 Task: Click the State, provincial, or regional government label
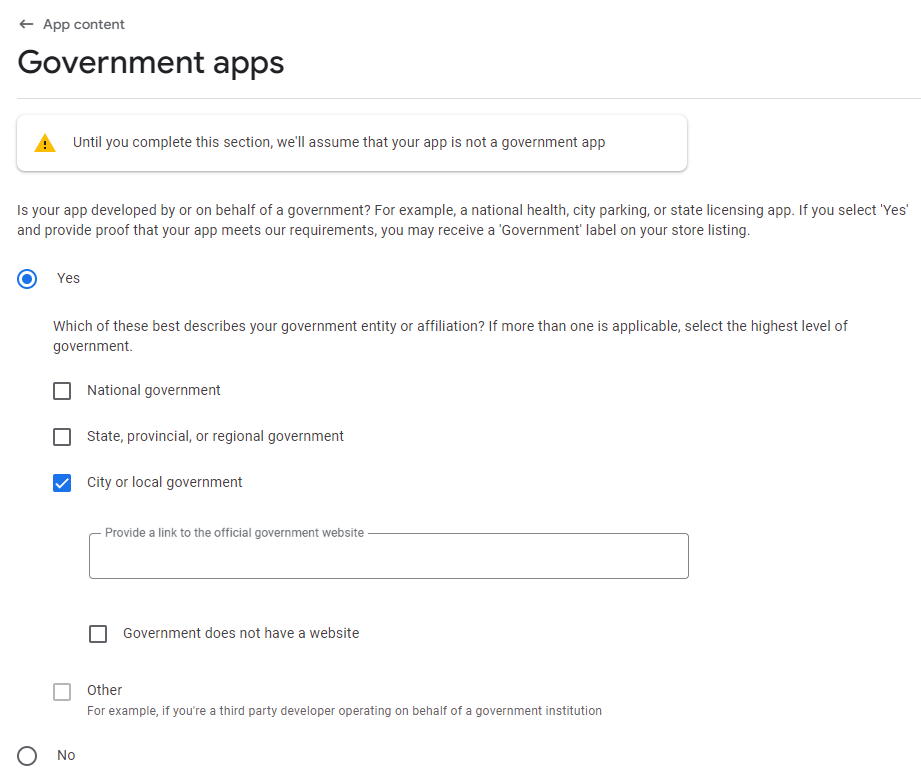215,436
